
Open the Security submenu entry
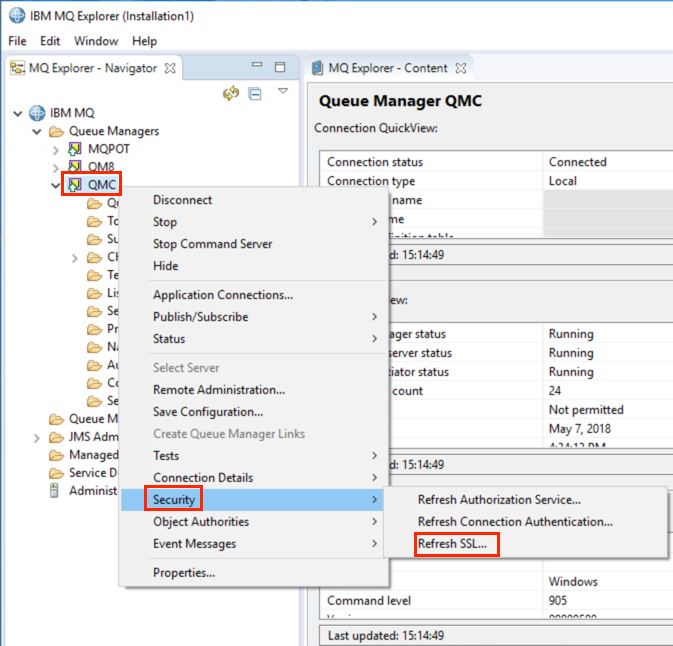click(254, 500)
